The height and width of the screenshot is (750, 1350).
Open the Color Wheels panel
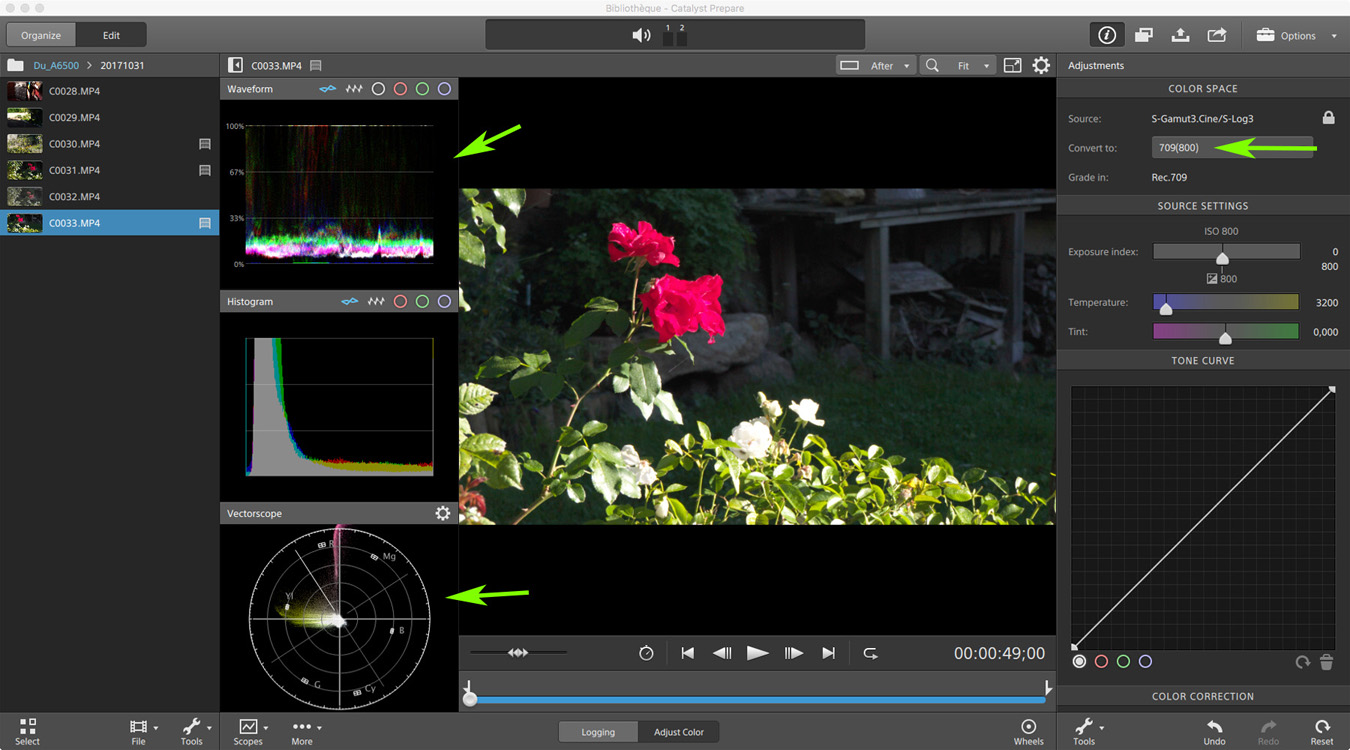point(1028,731)
